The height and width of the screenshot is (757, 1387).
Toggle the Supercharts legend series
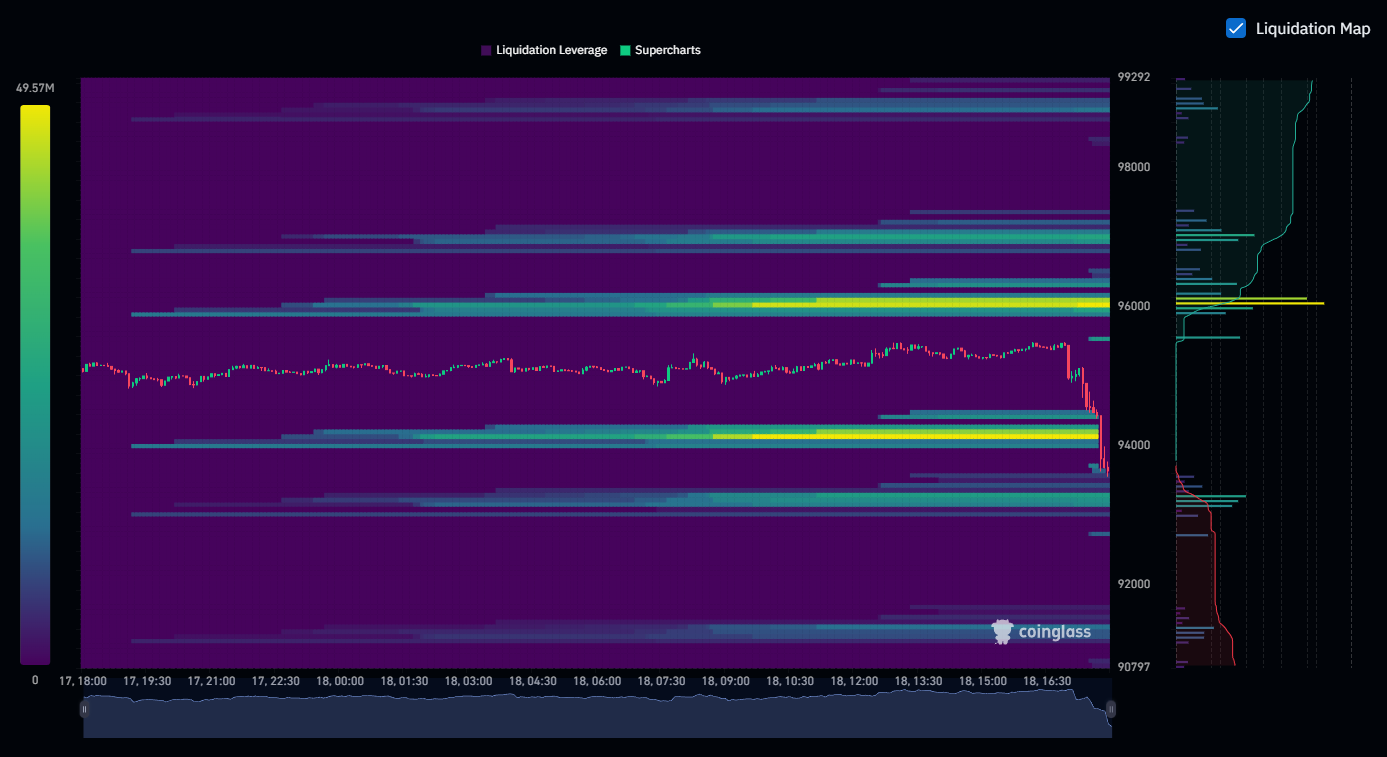coord(660,50)
